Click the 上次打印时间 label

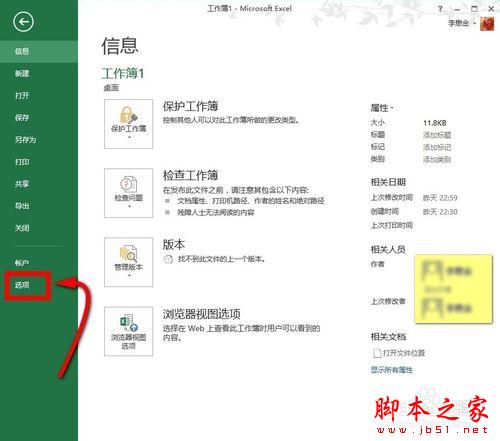[x=392, y=225]
